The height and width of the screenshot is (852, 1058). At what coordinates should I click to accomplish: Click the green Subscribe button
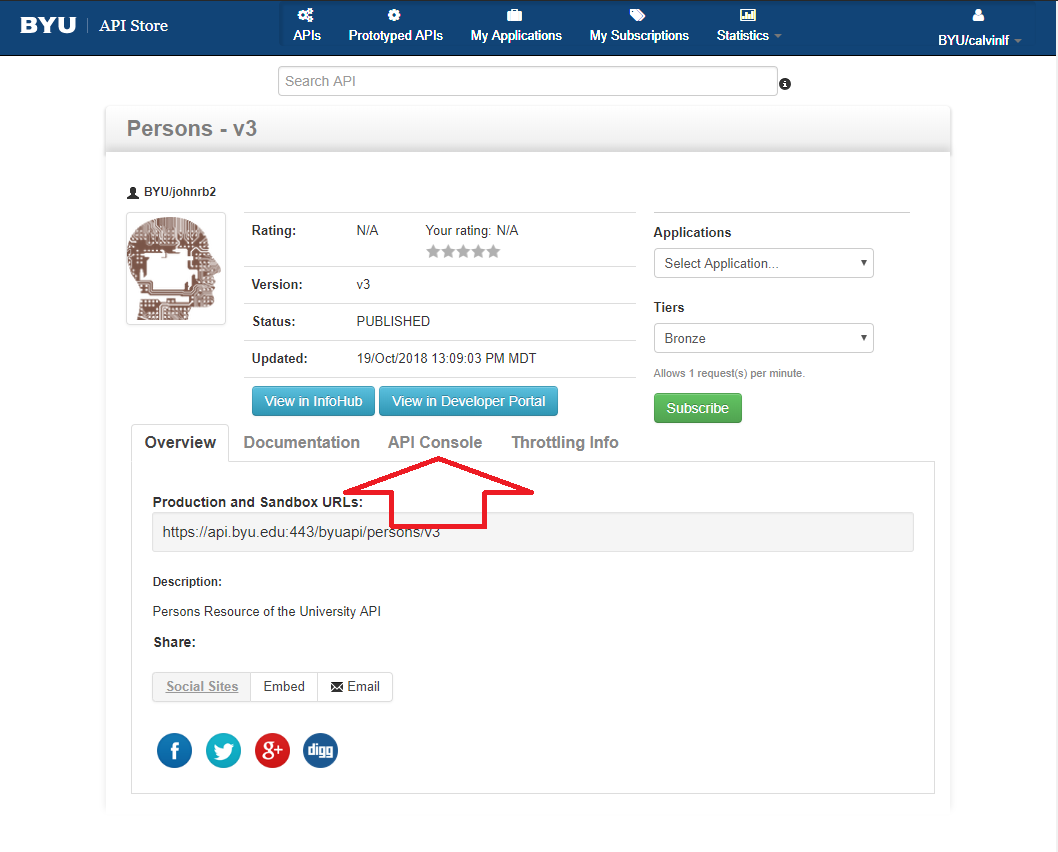(698, 408)
